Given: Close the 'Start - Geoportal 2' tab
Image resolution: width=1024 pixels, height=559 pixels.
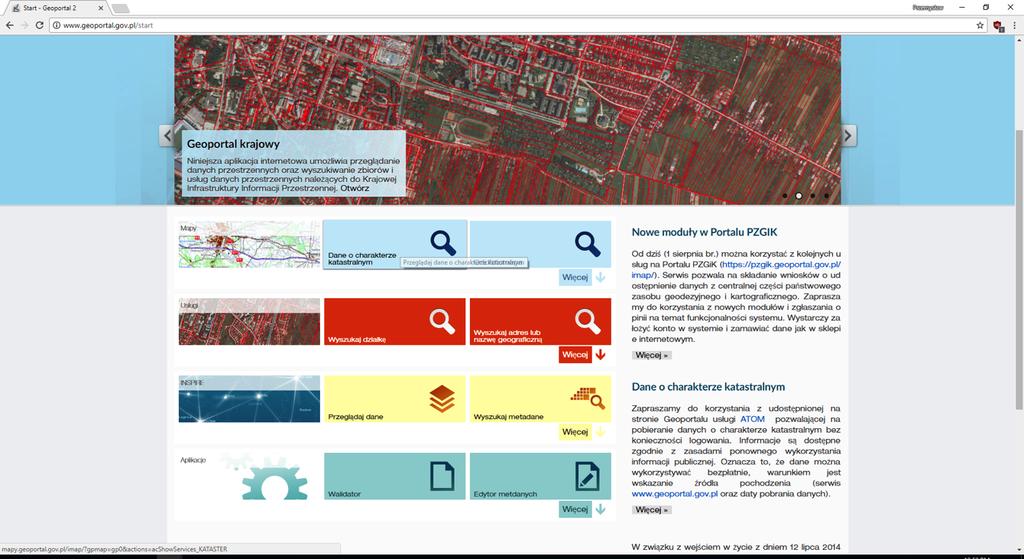Looking at the screenshot, I should 101,8.
